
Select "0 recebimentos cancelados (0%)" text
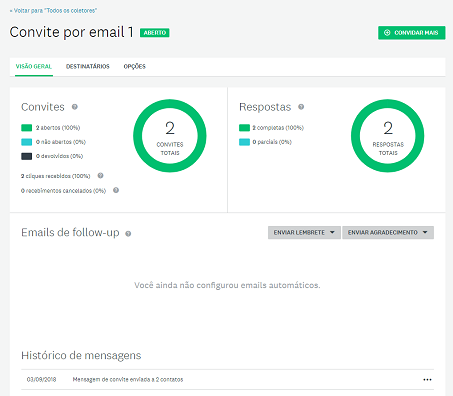coord(63,191)
